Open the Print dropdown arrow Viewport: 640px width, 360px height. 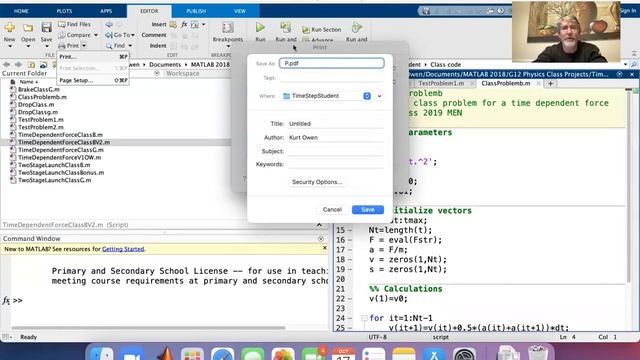(x=84, y=46)
